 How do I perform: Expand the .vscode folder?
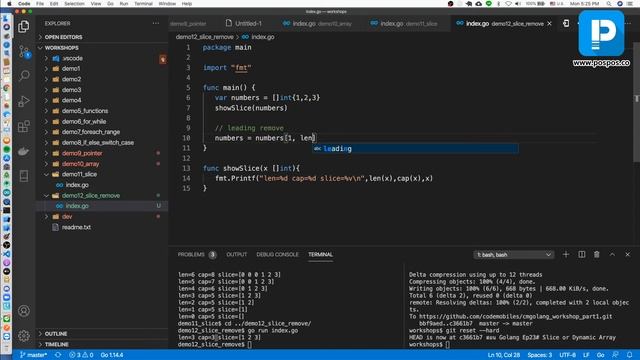coord(72,58)
